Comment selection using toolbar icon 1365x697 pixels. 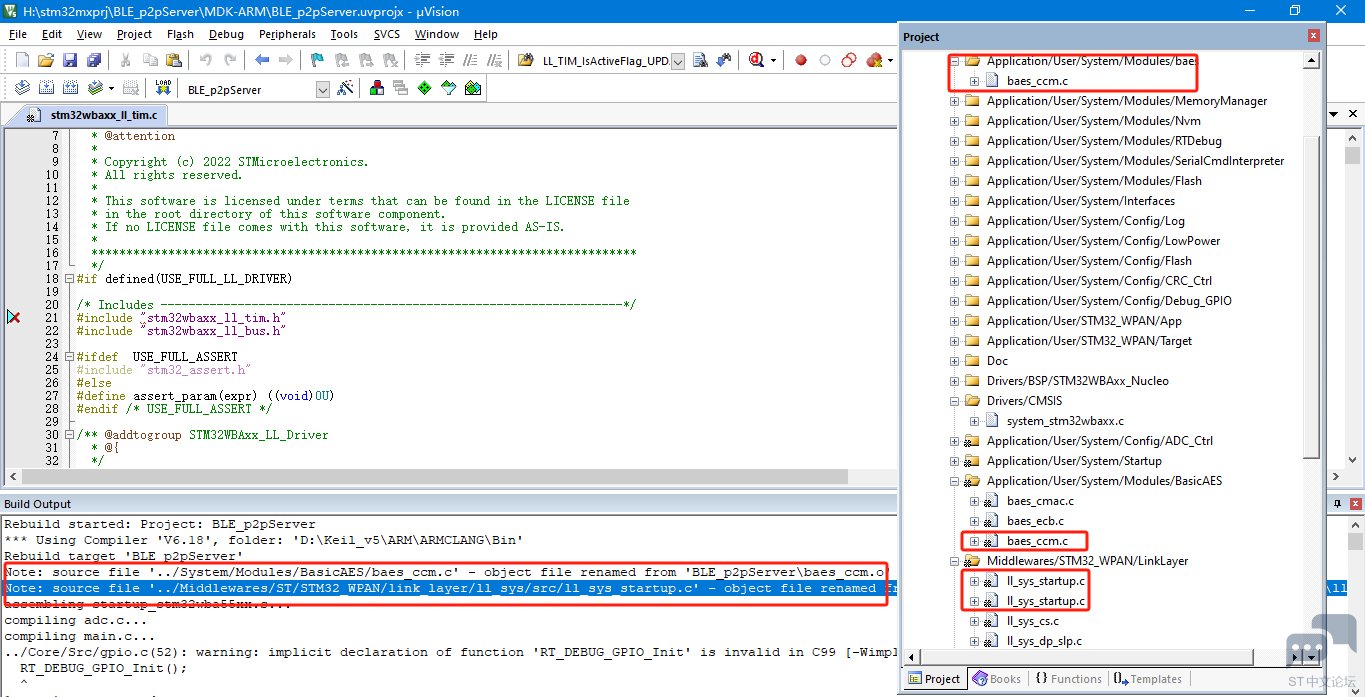click(471, 60)
